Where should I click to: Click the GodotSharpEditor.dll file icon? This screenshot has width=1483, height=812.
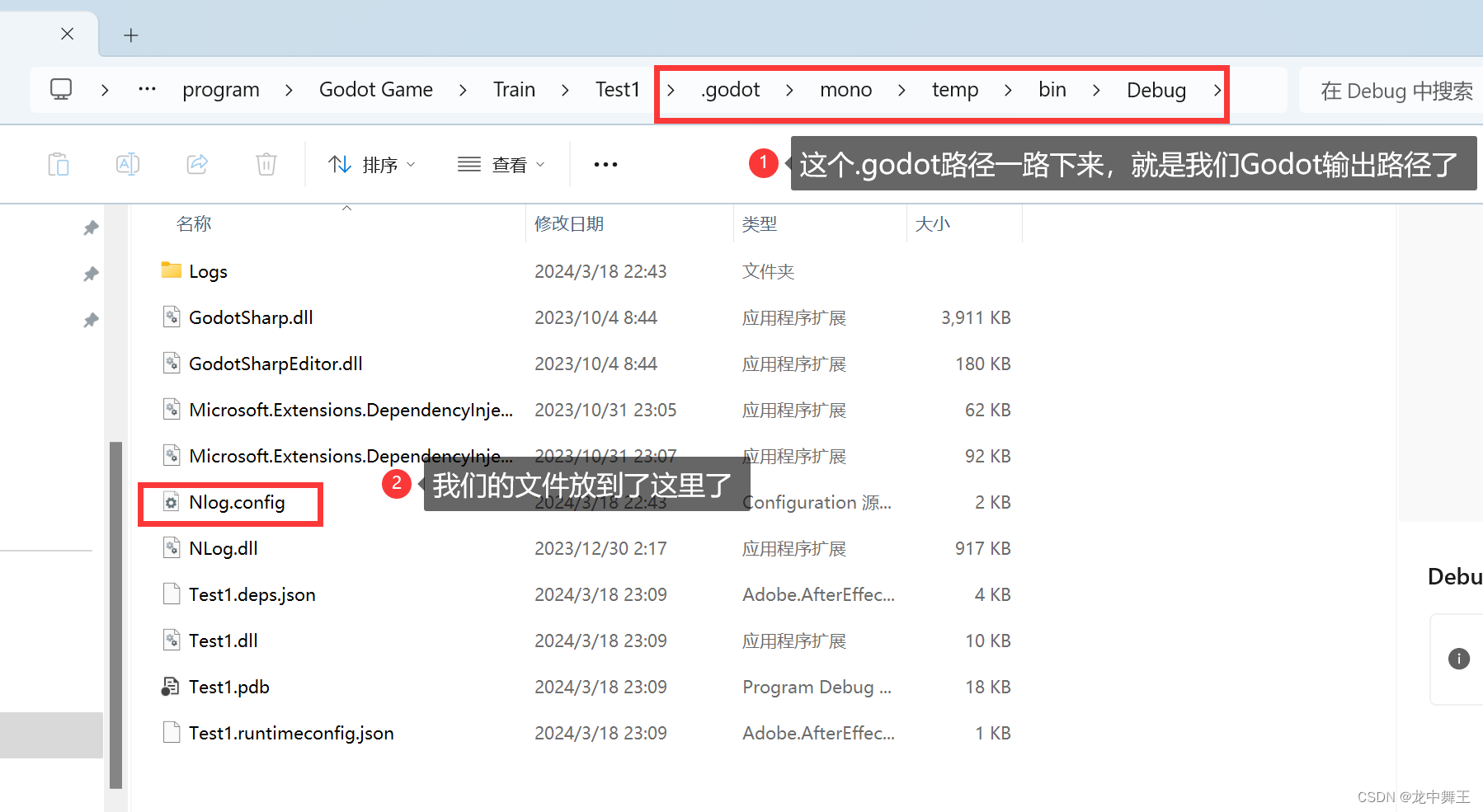pos(172,363)
